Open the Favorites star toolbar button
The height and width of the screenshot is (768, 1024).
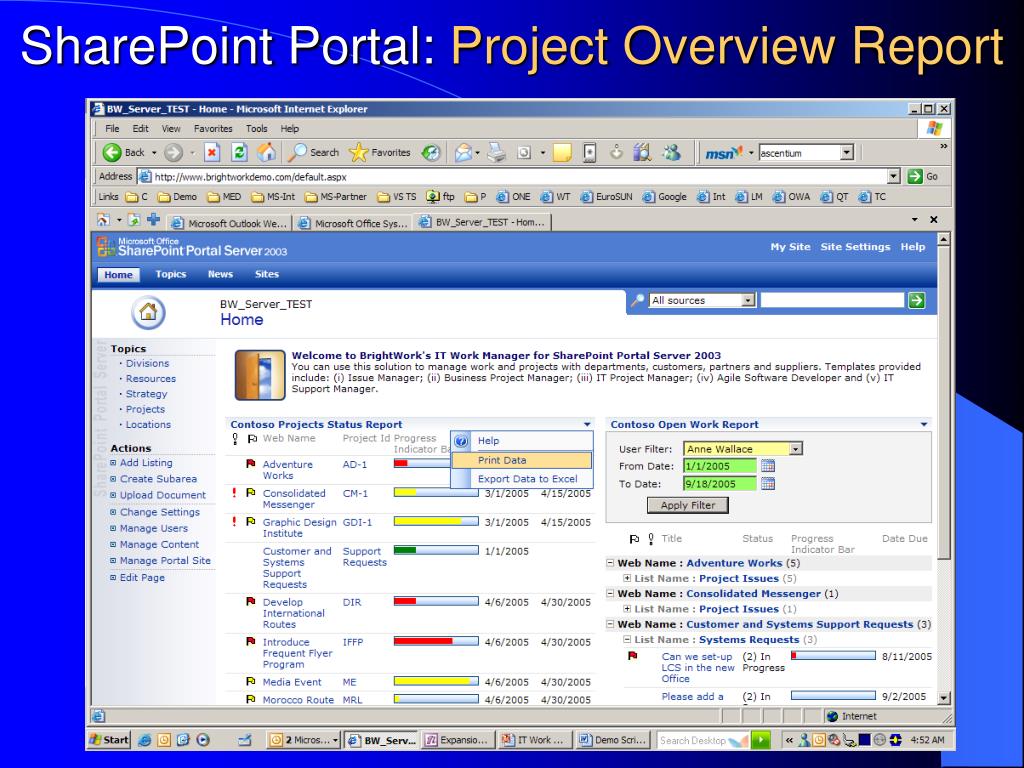click(380, 153)
